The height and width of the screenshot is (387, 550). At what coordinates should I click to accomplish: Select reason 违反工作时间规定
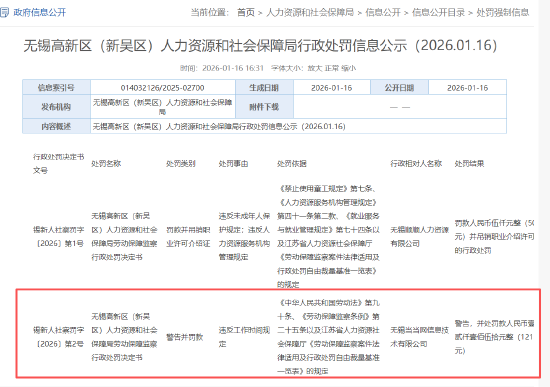(x=244, y=337)
